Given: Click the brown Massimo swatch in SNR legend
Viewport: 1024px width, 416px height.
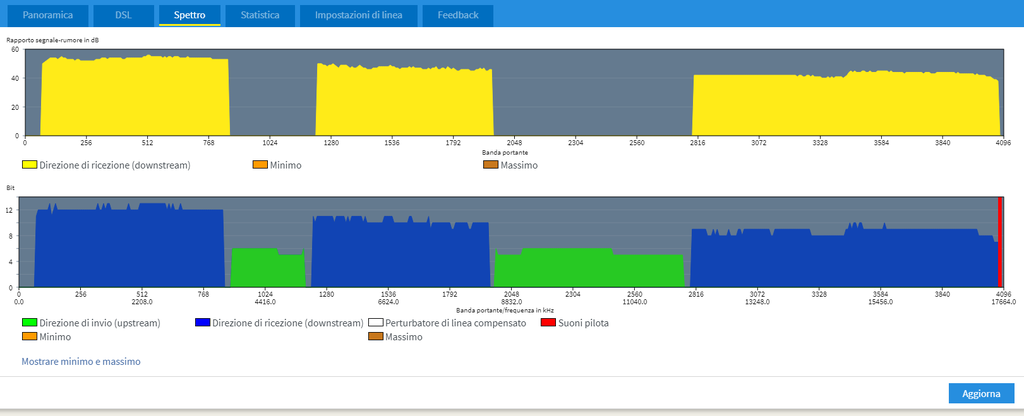Looking at the screenshot, I should [491, 164].
